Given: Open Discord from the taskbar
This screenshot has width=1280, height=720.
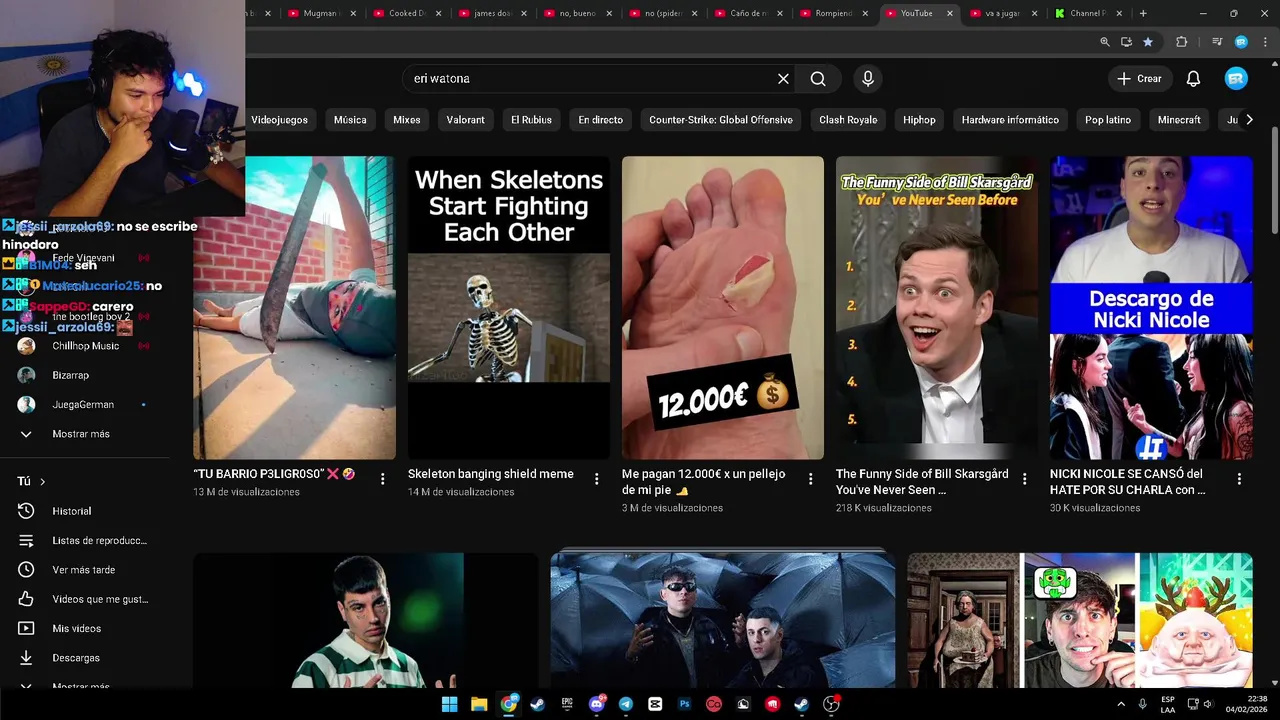Looking at the screenshot, I should click(x=597, y=704).
